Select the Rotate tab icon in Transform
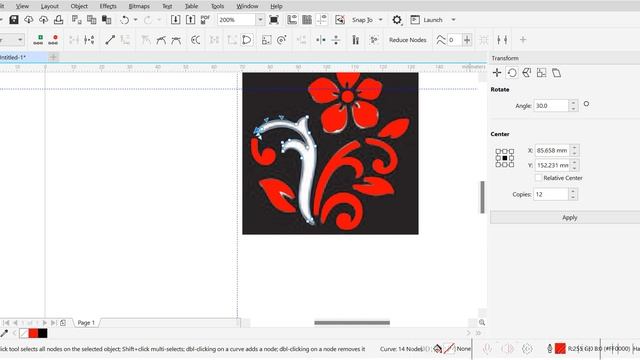Screen dimensions: 640x360 tap(512, 73)
